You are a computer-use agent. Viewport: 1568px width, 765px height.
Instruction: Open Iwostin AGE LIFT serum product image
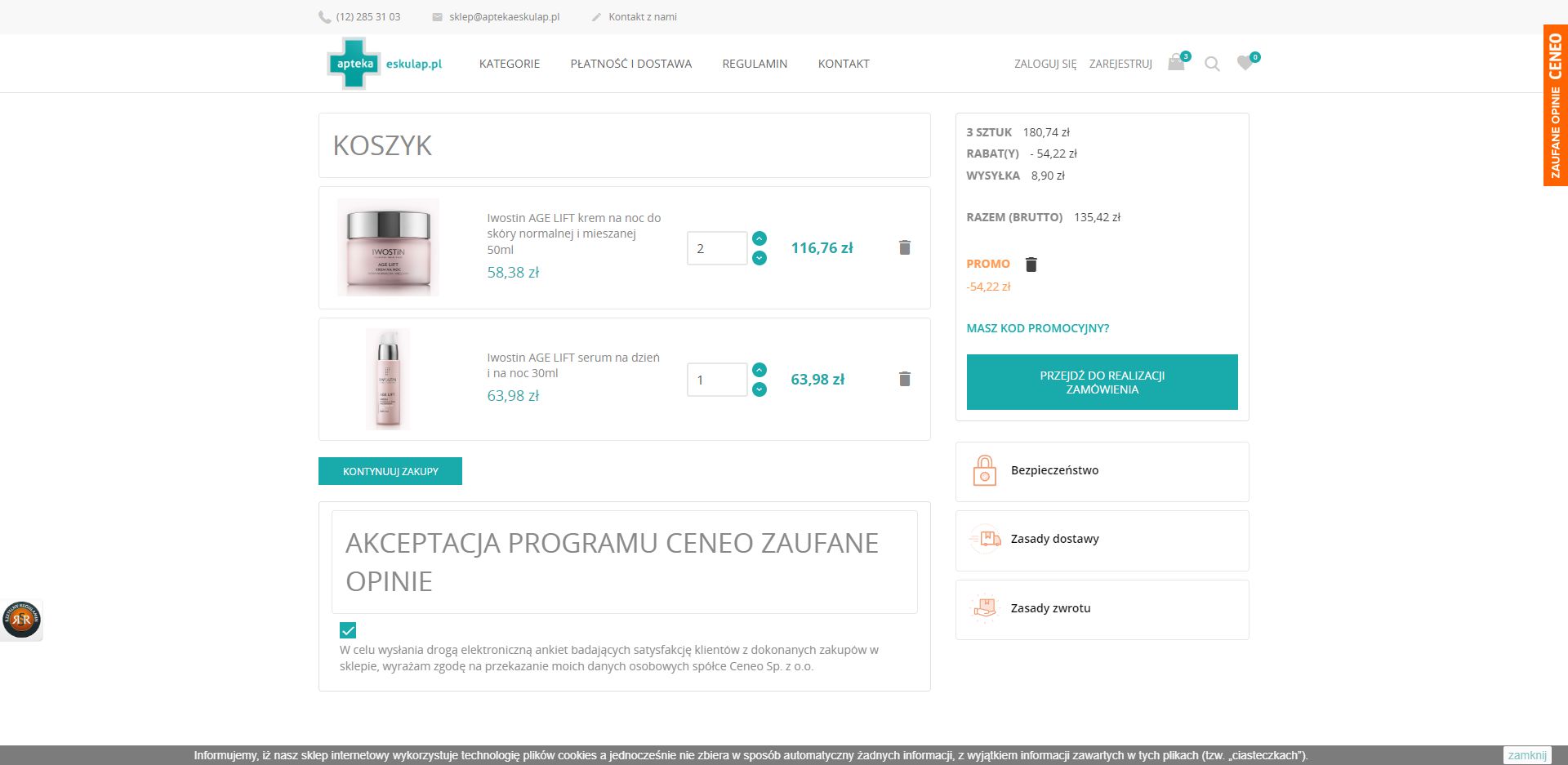388,379
